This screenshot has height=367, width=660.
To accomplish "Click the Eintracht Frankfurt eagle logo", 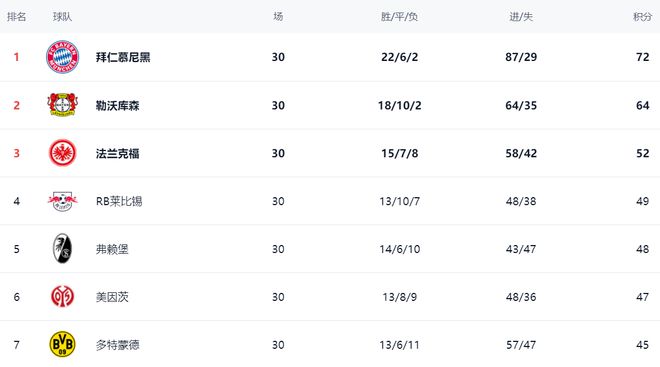I will pyautogui.click(x=62, y=153).
